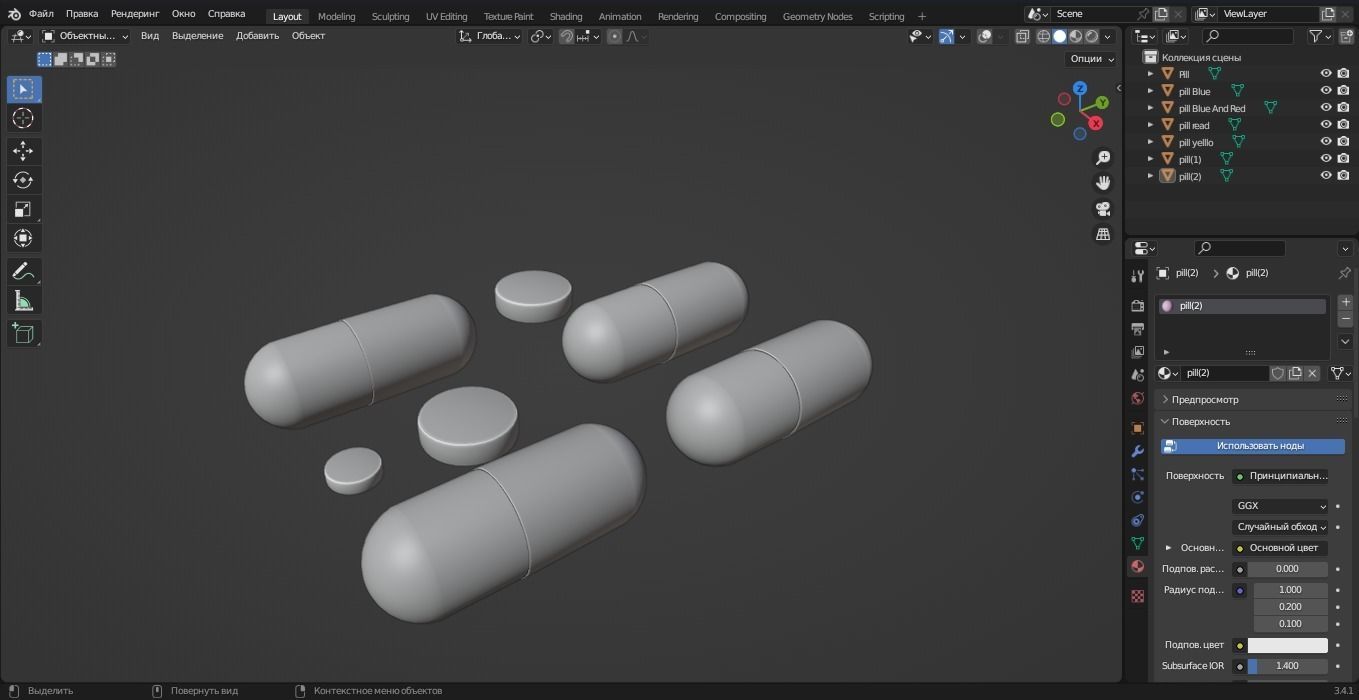Activate the 3D Cursor tool
Screen dimensions: 1359x700
[24, 118]
